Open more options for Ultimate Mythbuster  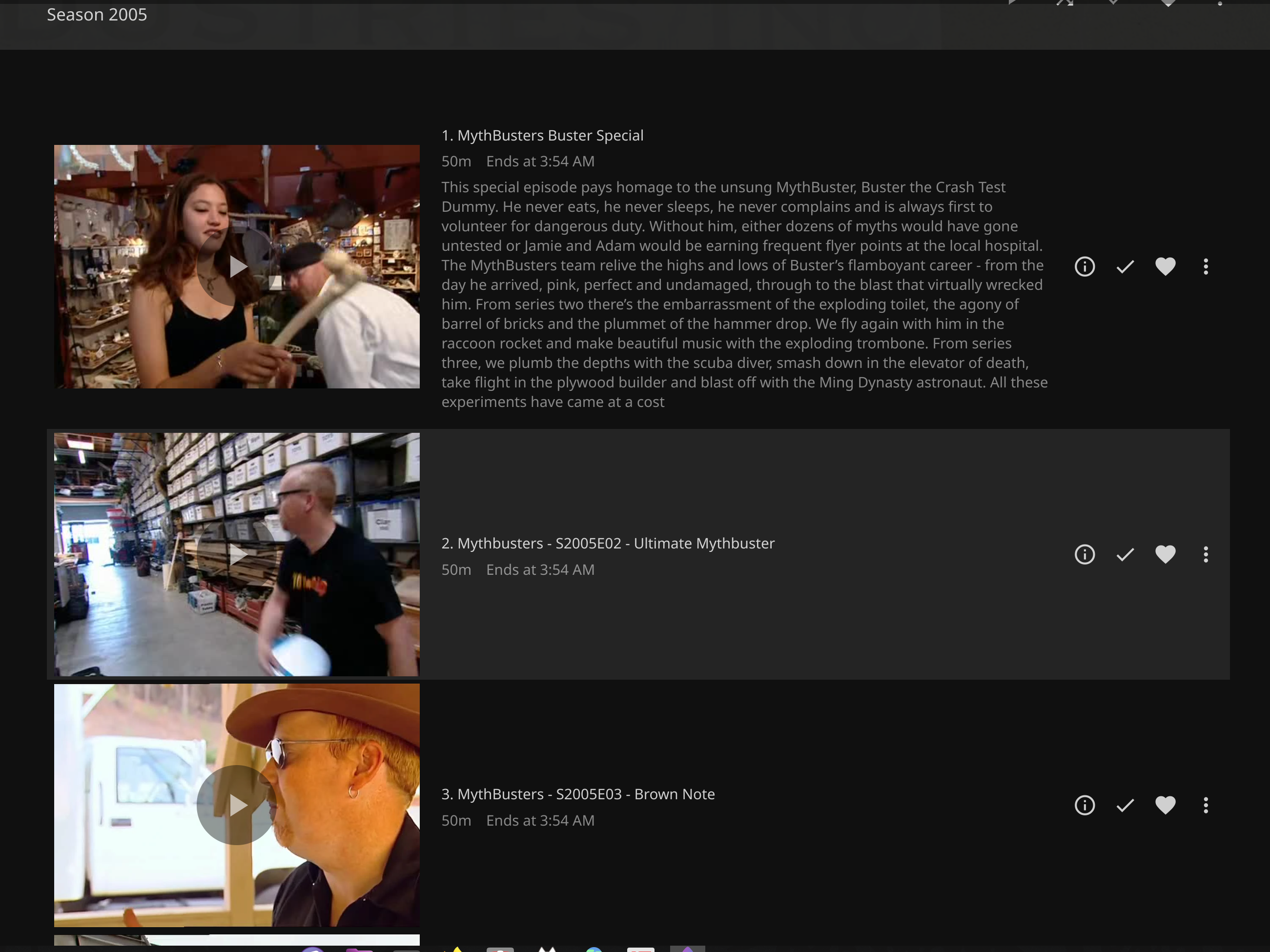click(x=1205, y=554)
